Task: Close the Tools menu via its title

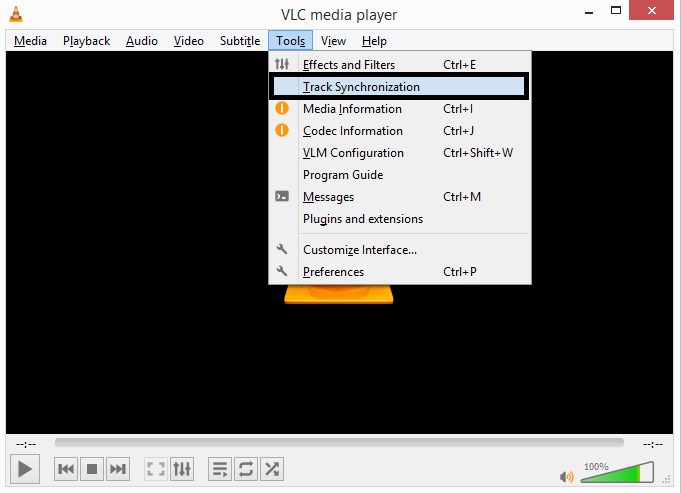Action: tap(291, 41)
